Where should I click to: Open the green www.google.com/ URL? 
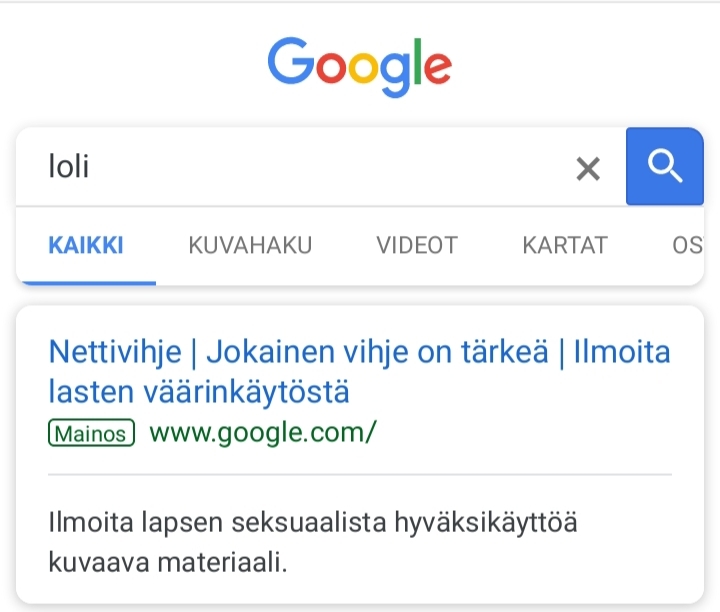tap(262, 433)
